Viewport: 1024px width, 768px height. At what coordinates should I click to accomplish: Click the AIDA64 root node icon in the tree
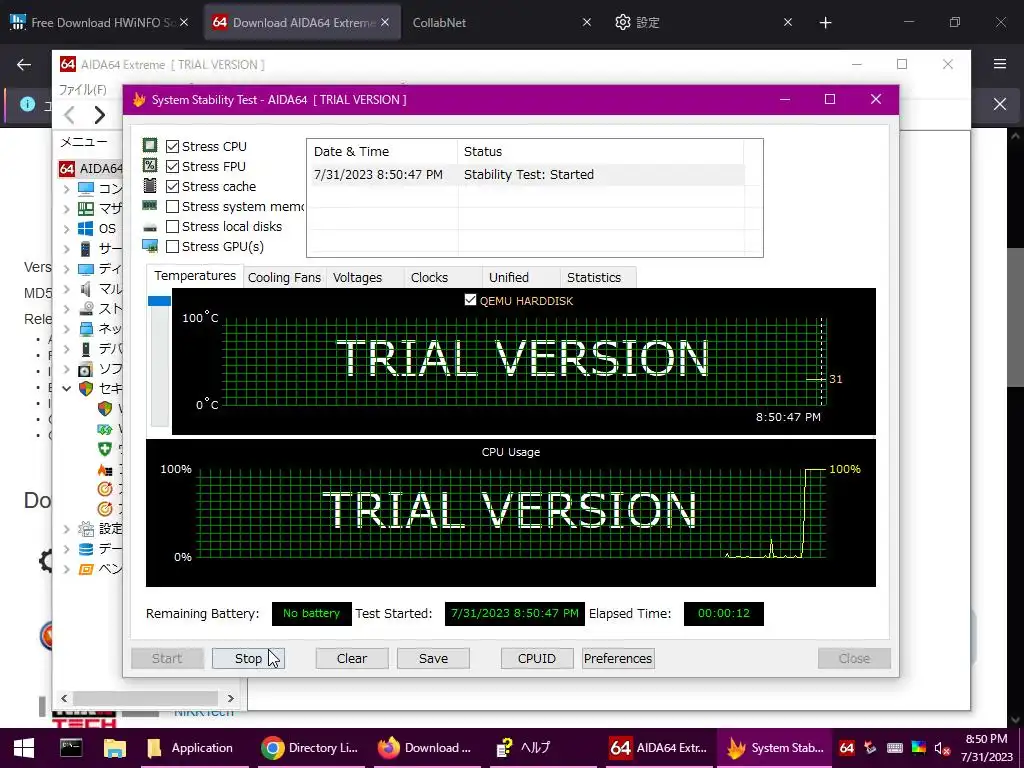pos(67,168)
